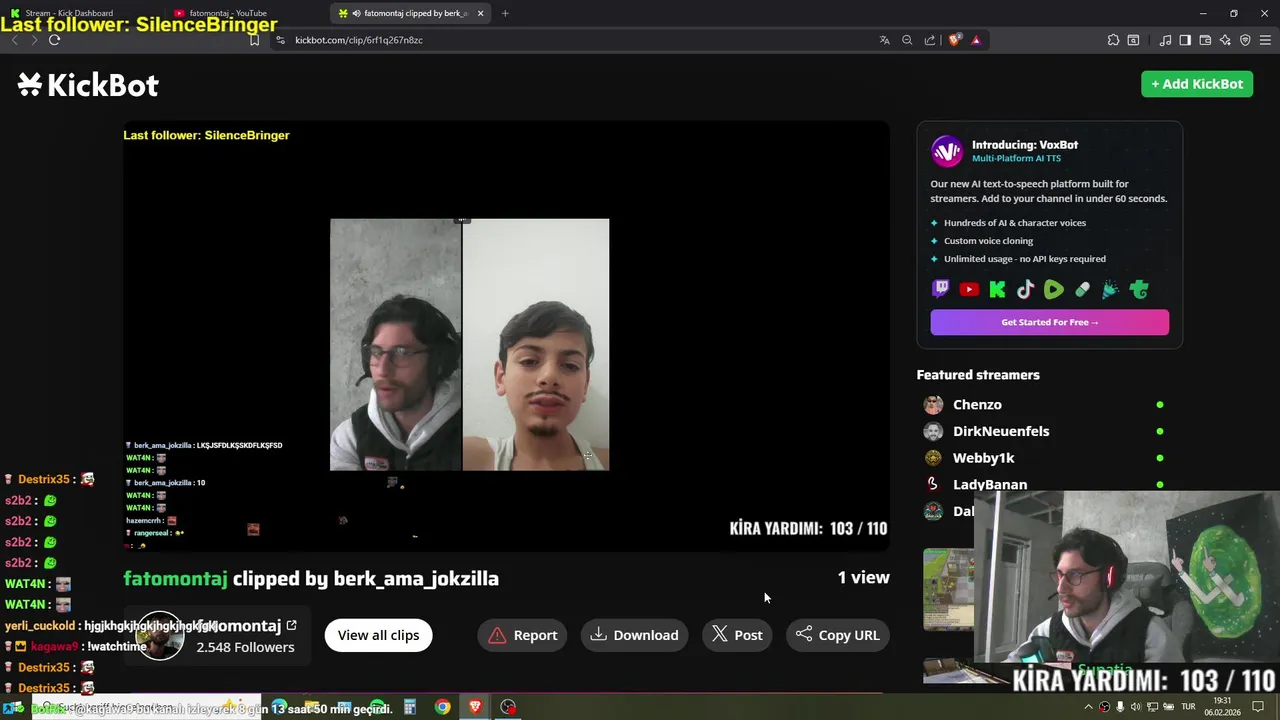
Task: Open featured streamer Webby1k
Action: point(983,458)
